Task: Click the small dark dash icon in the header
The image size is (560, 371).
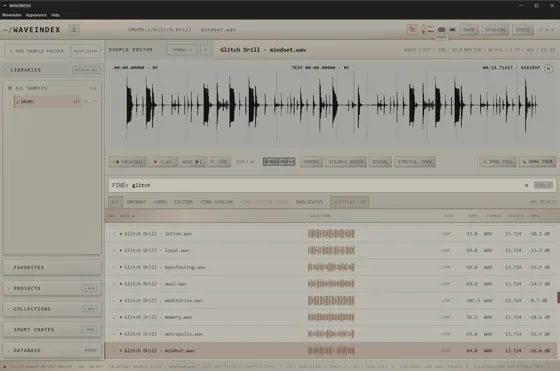Action: pyautogui.click(x=452, y=30)
